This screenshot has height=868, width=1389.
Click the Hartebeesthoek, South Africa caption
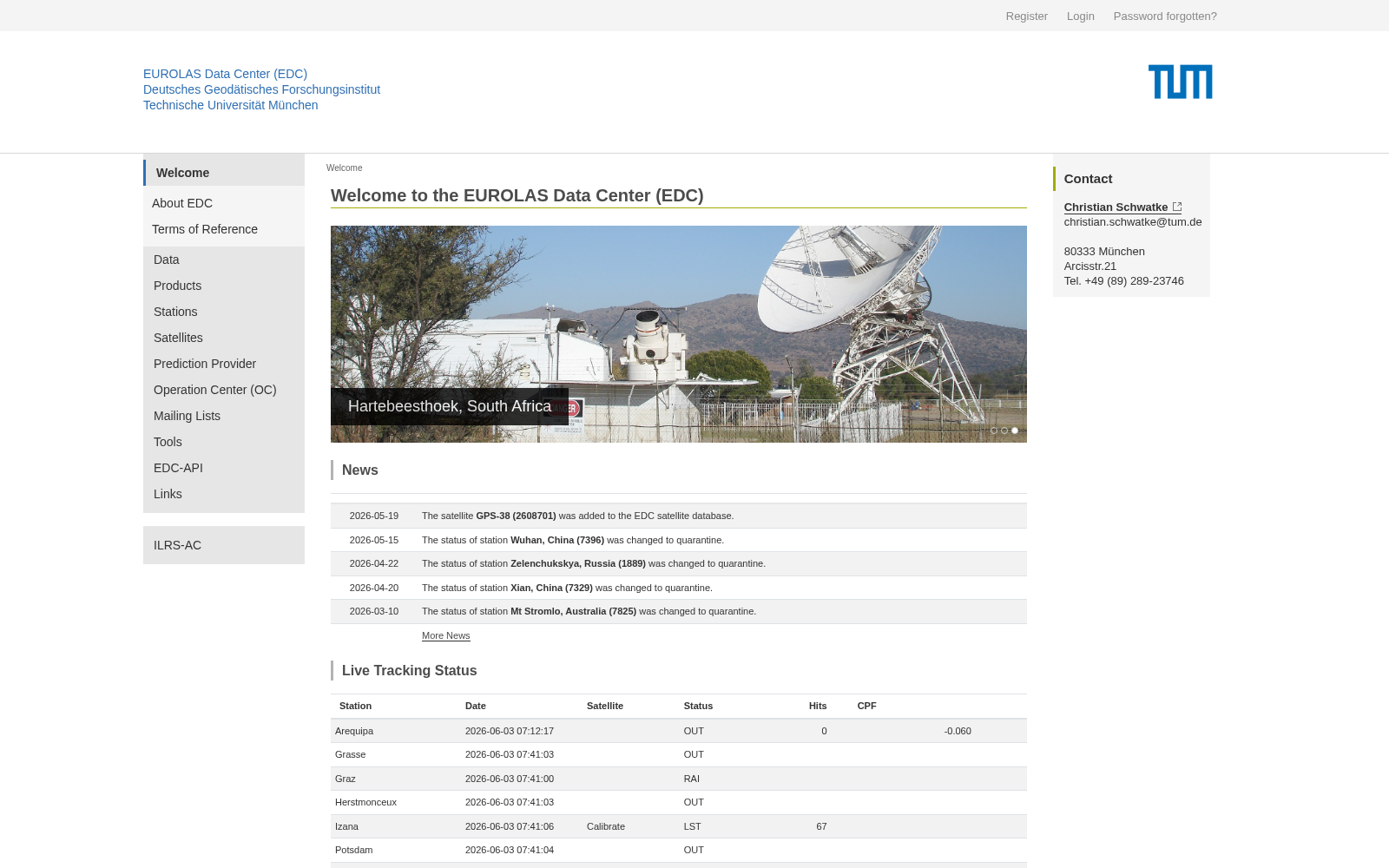pos(450,406)
